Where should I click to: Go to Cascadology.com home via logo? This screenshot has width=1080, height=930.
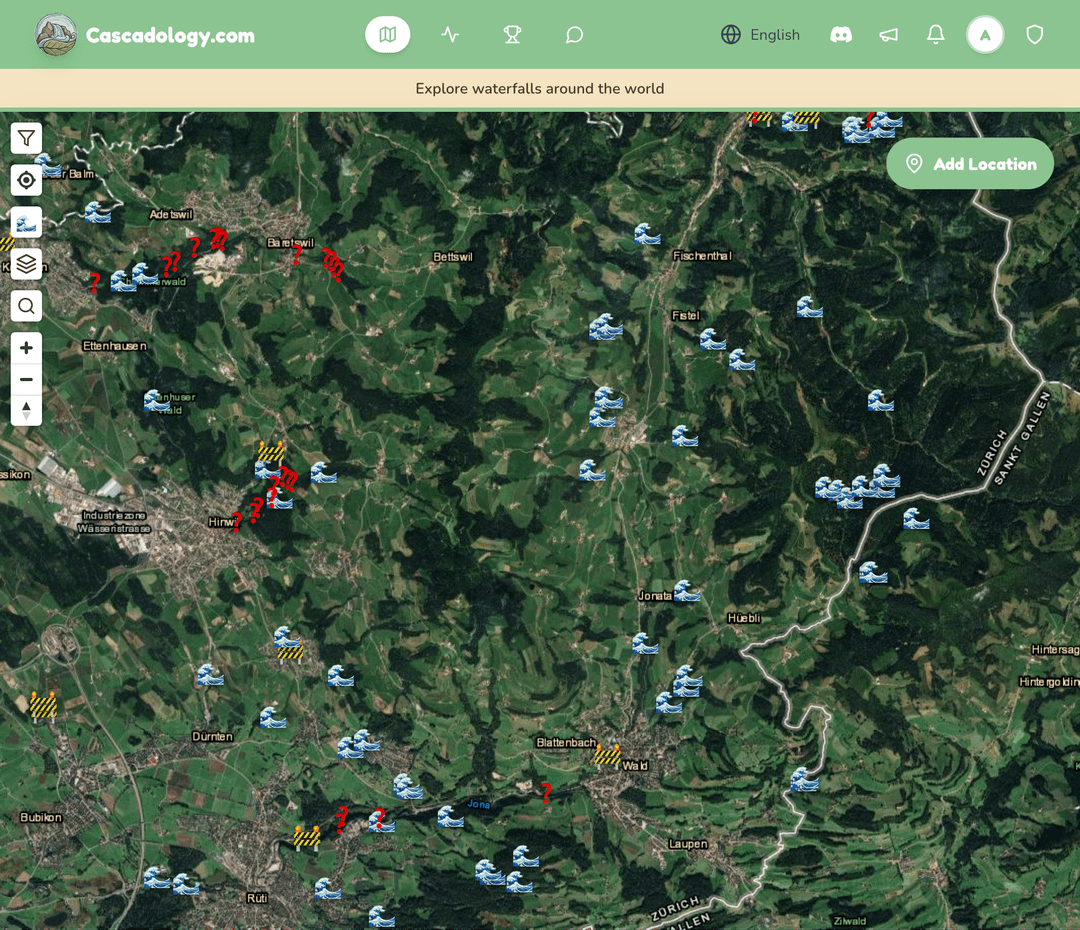point(146,35)
